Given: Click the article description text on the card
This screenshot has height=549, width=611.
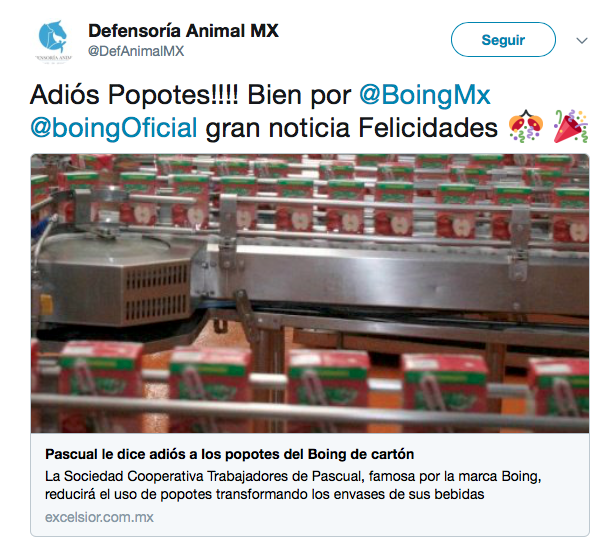Looking at the screenshot, I should click(x=293, y=485).
